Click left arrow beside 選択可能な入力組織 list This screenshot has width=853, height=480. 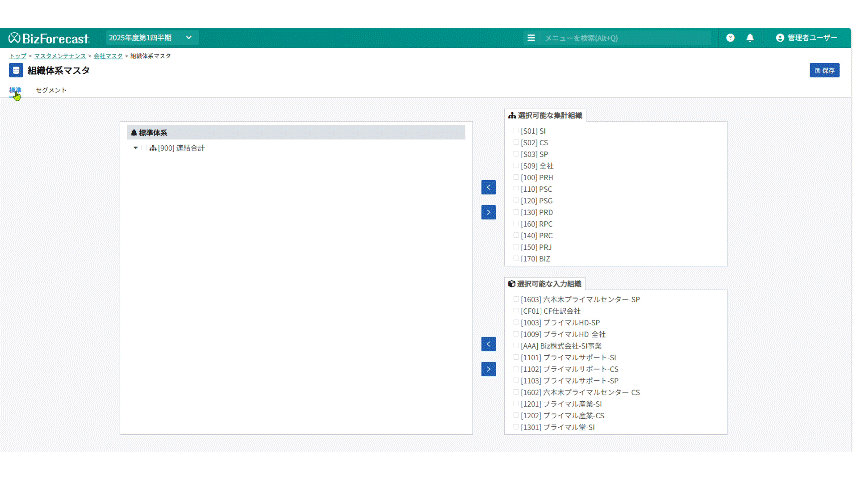coord(488,344)
